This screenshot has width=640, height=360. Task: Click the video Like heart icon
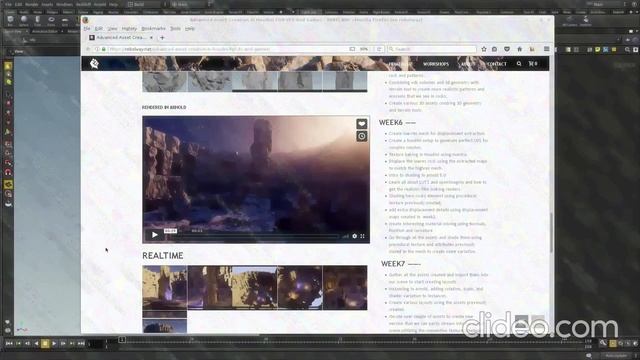pos(362,124)
